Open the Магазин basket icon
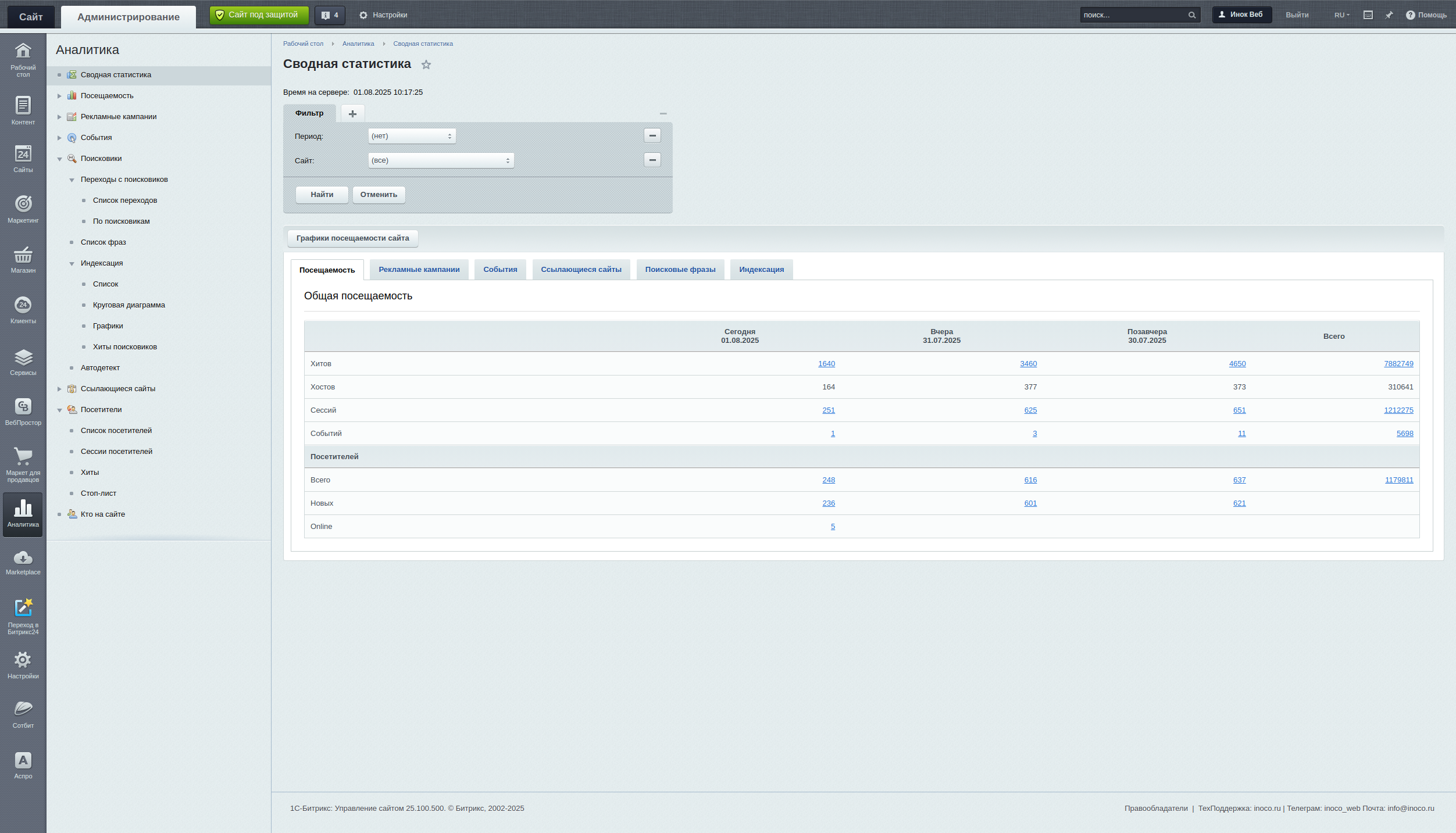 coord(23,259)
